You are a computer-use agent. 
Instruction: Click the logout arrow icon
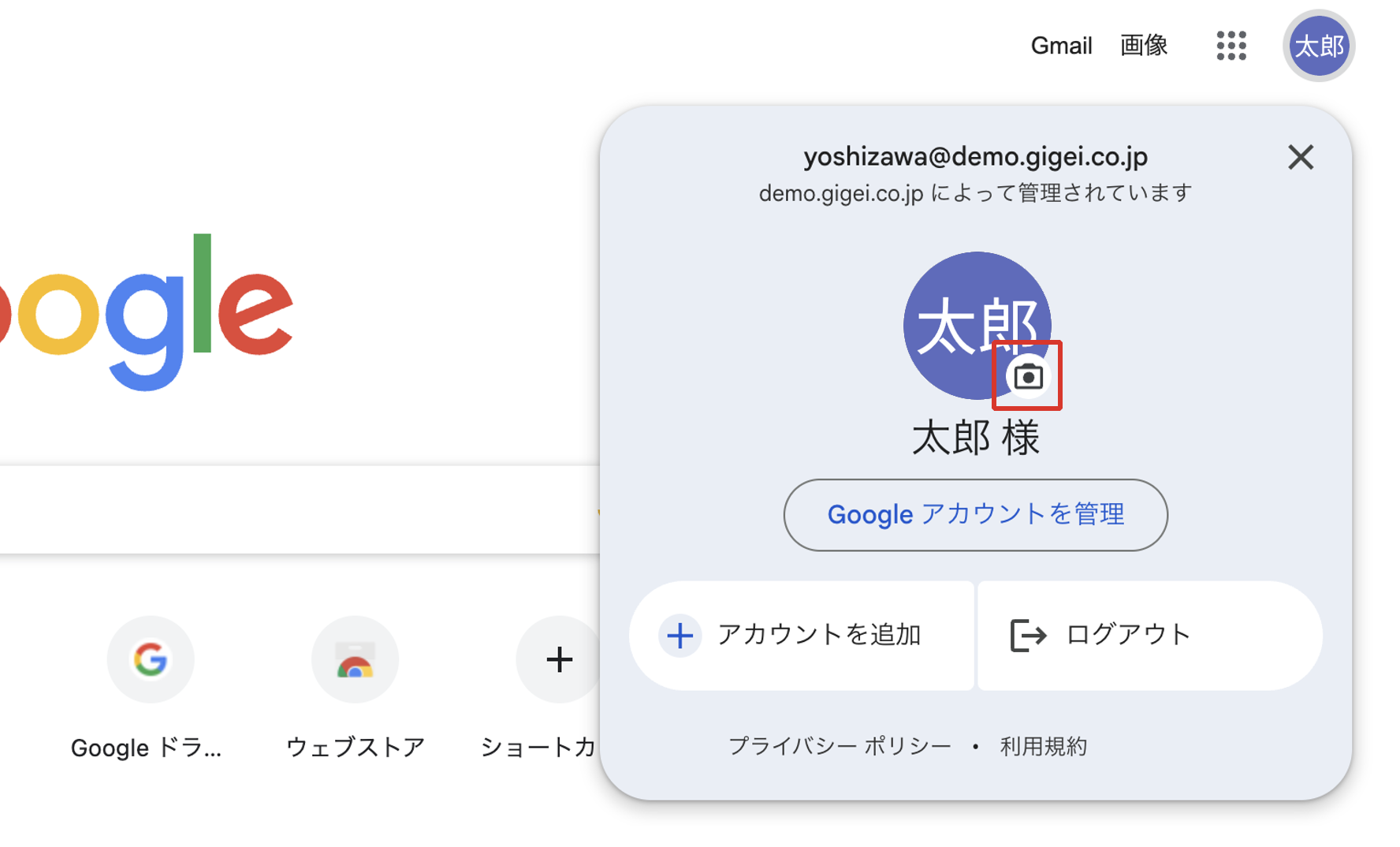[x=1028, y=635]
